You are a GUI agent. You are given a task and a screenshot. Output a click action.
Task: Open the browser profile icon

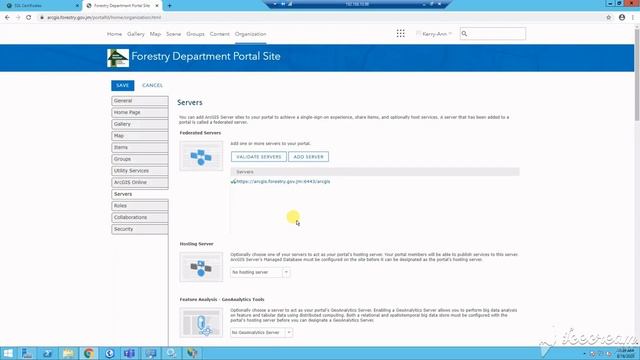coord(622,18)
